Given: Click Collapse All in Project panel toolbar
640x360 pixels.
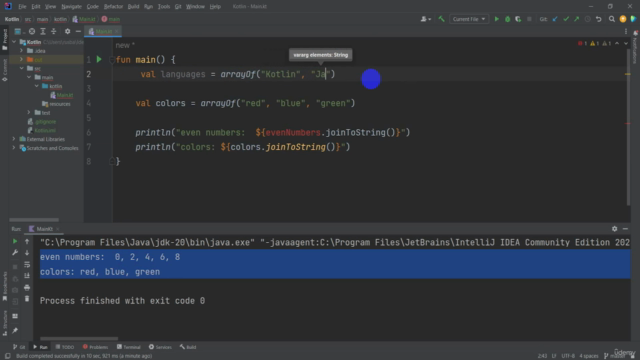Looking at the screenshot, I should coord(53,31).
